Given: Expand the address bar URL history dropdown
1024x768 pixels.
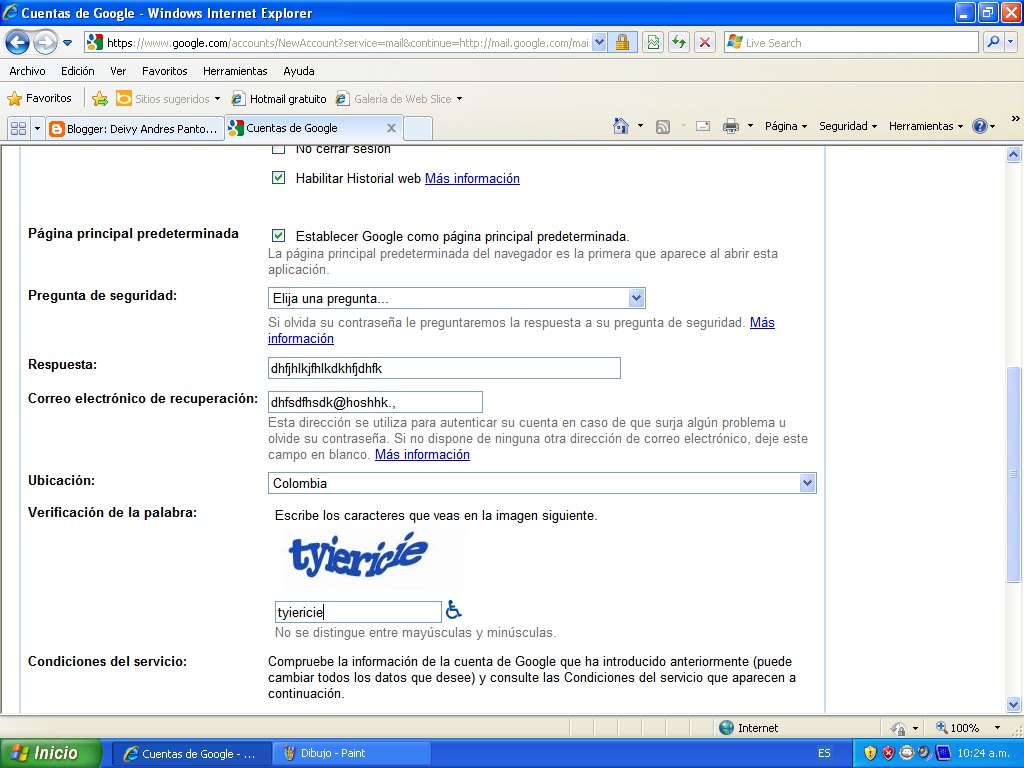Looking at the screenshot, I should click(599, 43).
